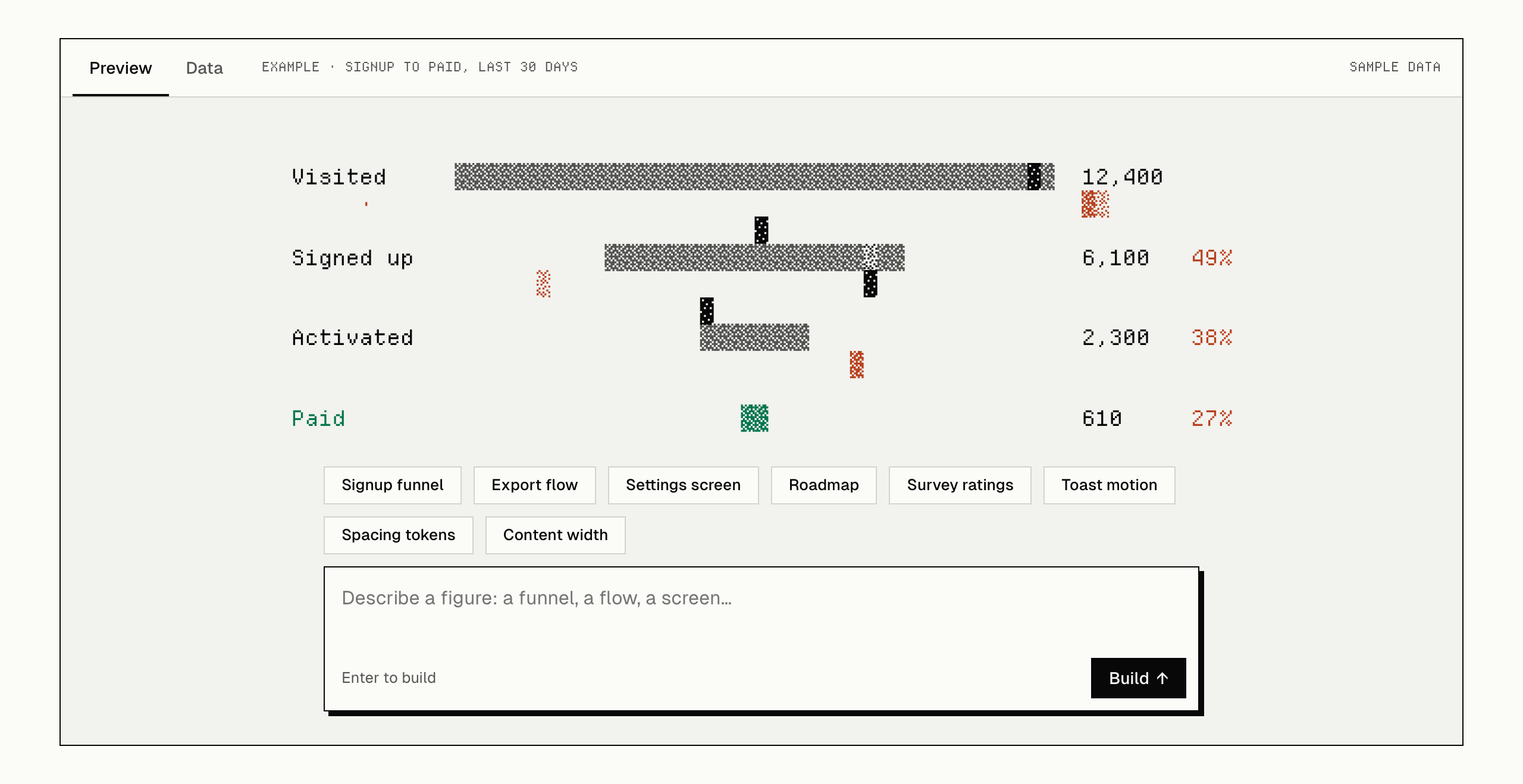Click the Visited funnel bar

(x=754, y=177)
